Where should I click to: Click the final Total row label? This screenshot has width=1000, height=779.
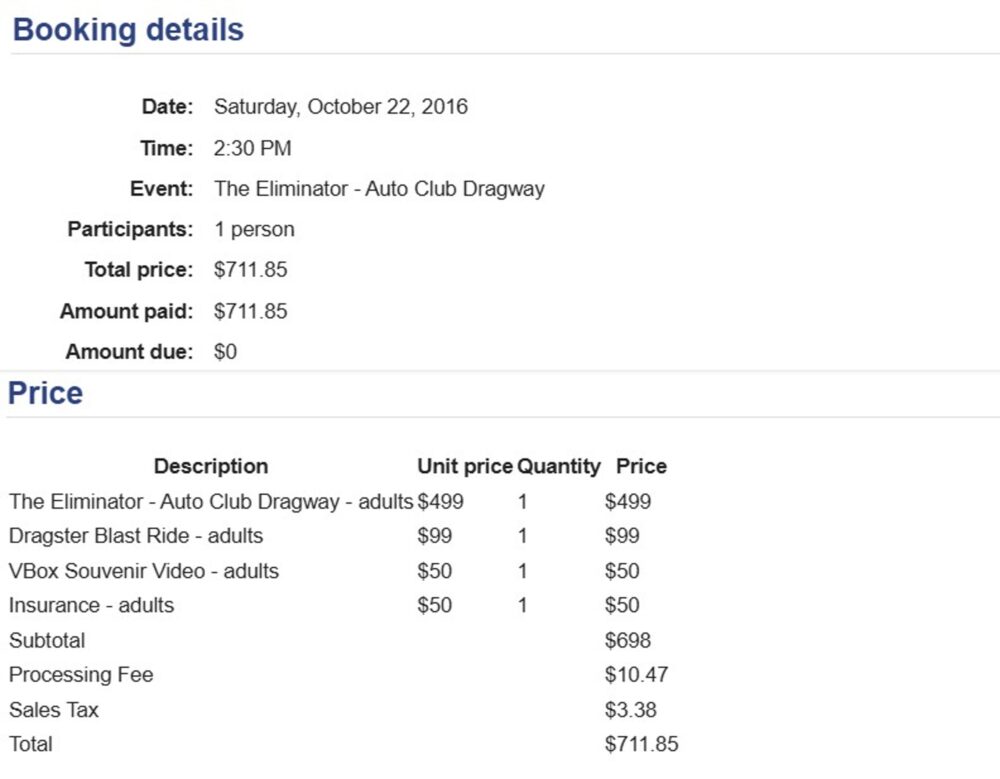pyautogui.click(x=31, y=744)
